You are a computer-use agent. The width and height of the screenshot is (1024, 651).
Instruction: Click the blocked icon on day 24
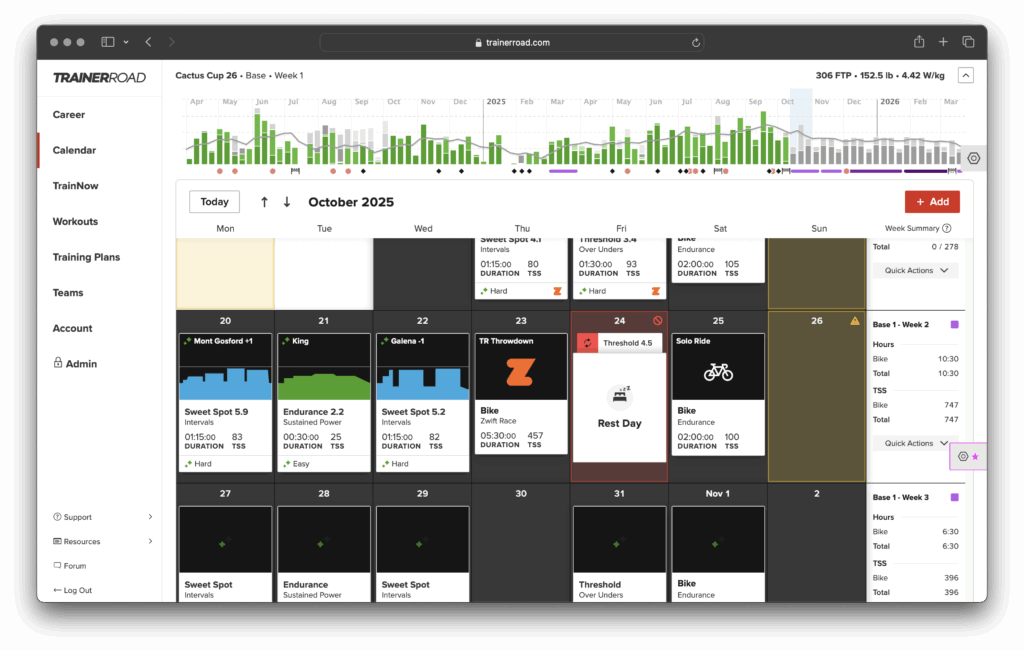(x=657, y=321)
